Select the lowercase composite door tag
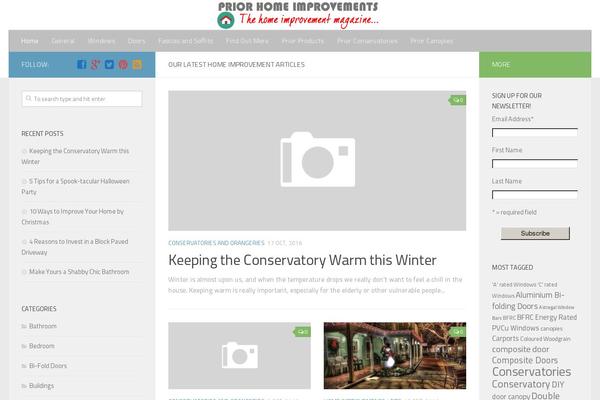 point(520,349)
